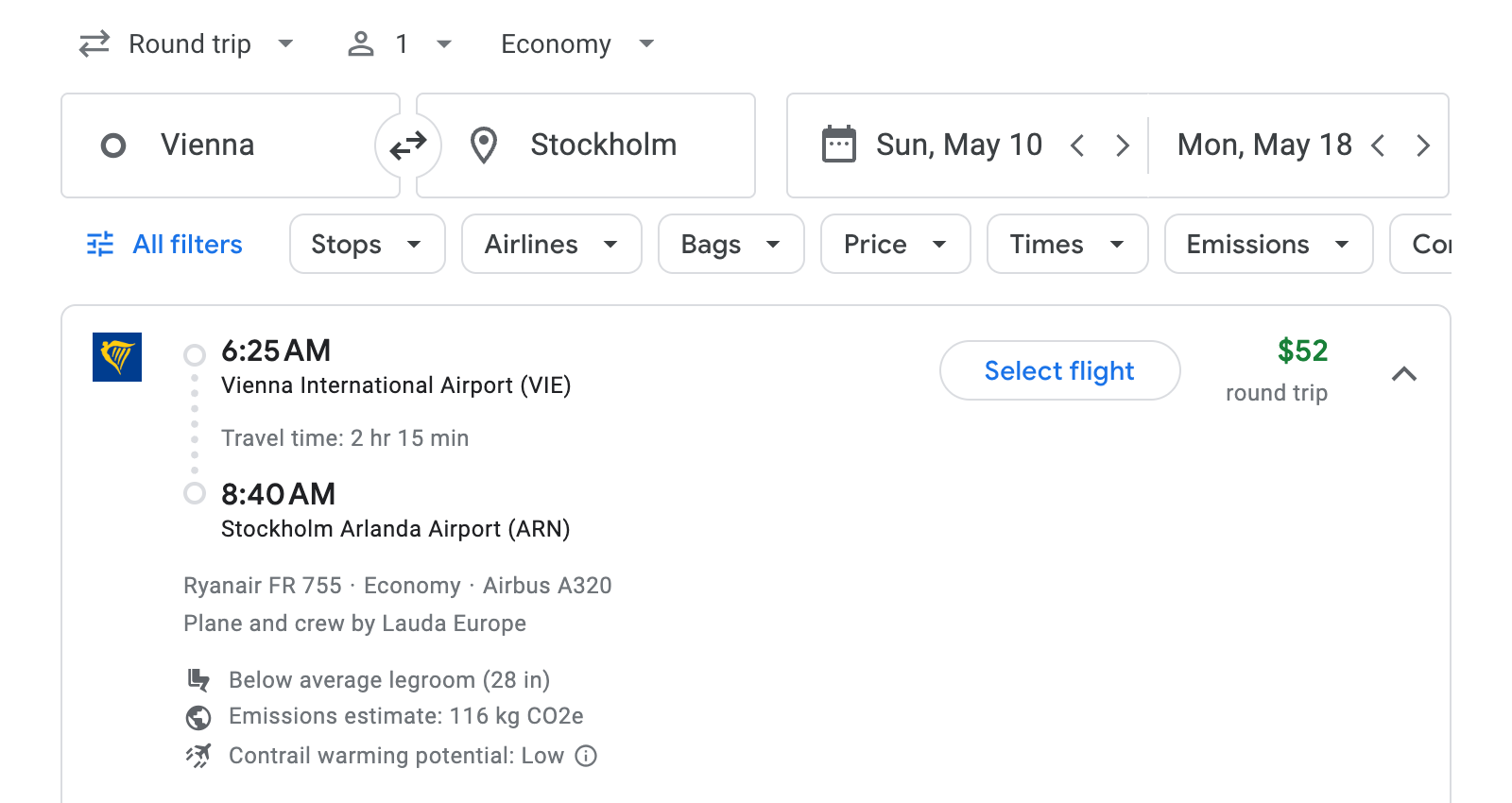Click the Ryanair airline logo
This screenshot has height=803, width=1512.
(117, 358)
